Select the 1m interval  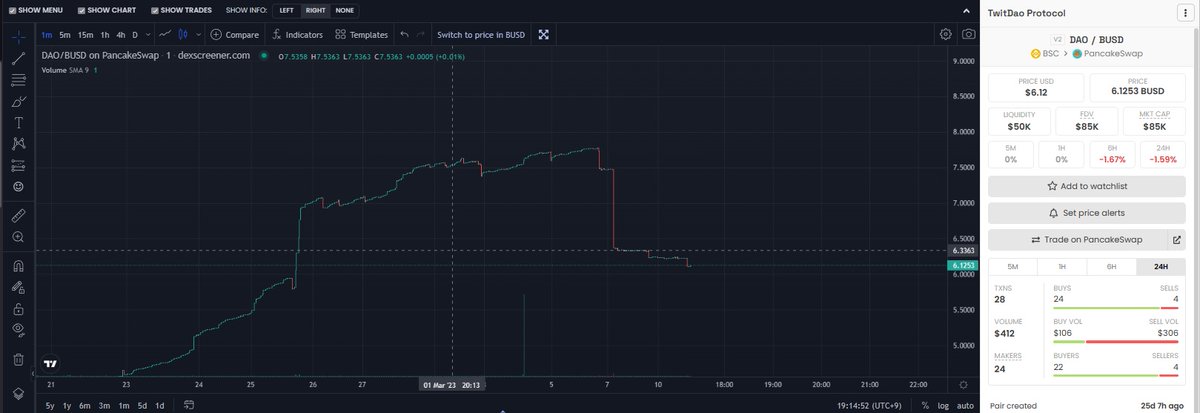(x=47, y=34)
